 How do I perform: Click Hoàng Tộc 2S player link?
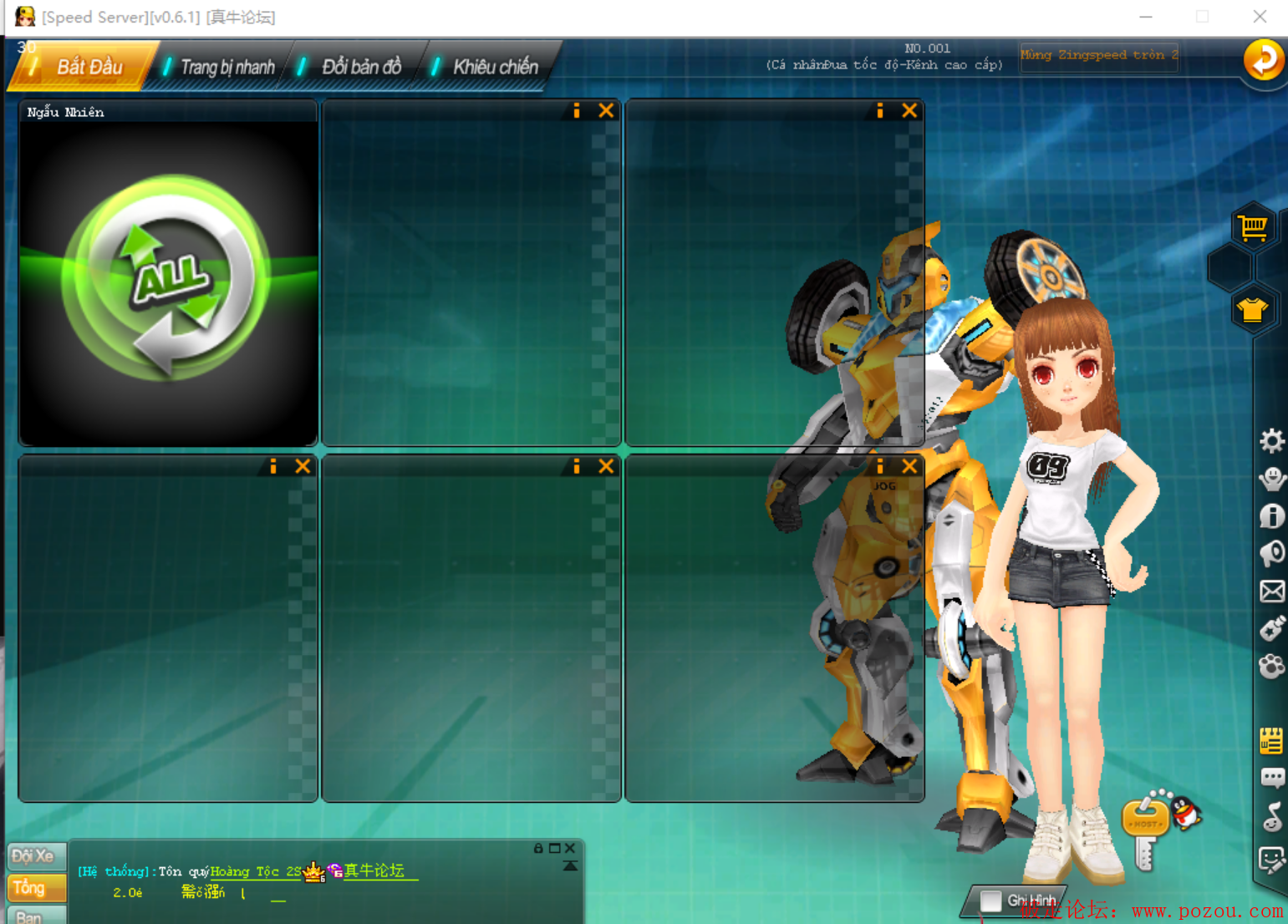coord(255,871)
